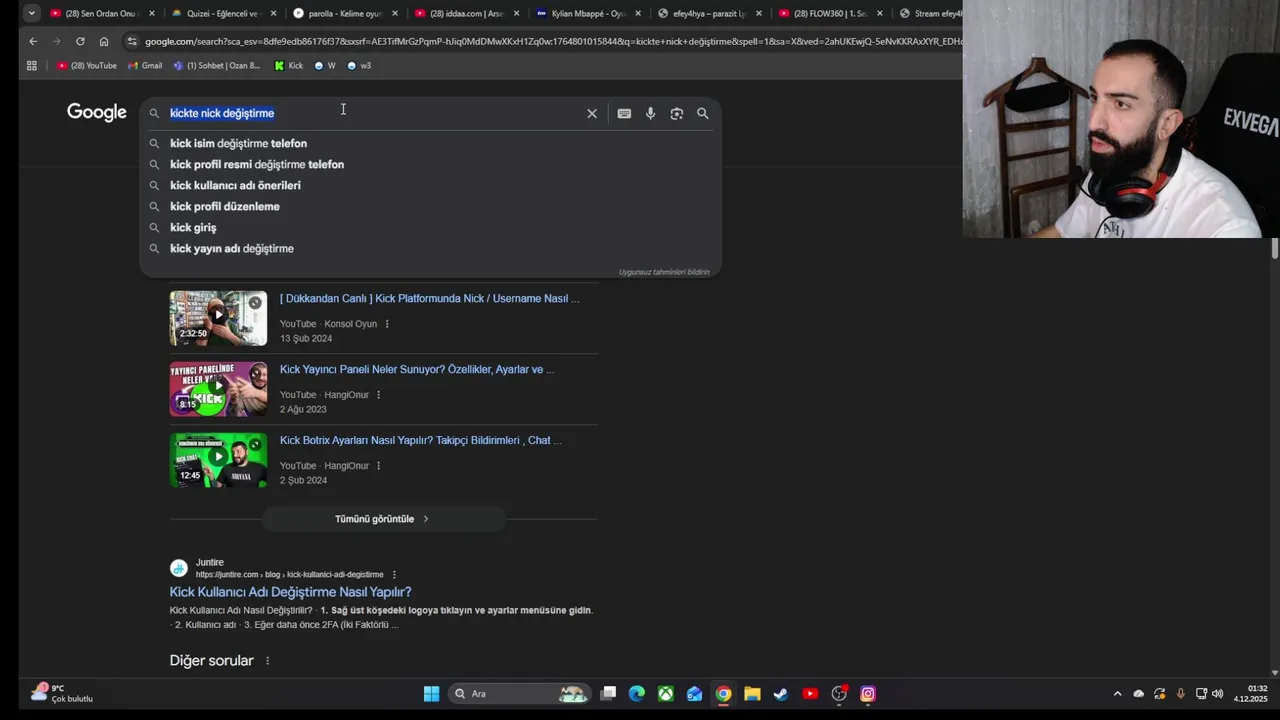
Task: Close the Kylian Mbappé tab
Action: point(638,13)
